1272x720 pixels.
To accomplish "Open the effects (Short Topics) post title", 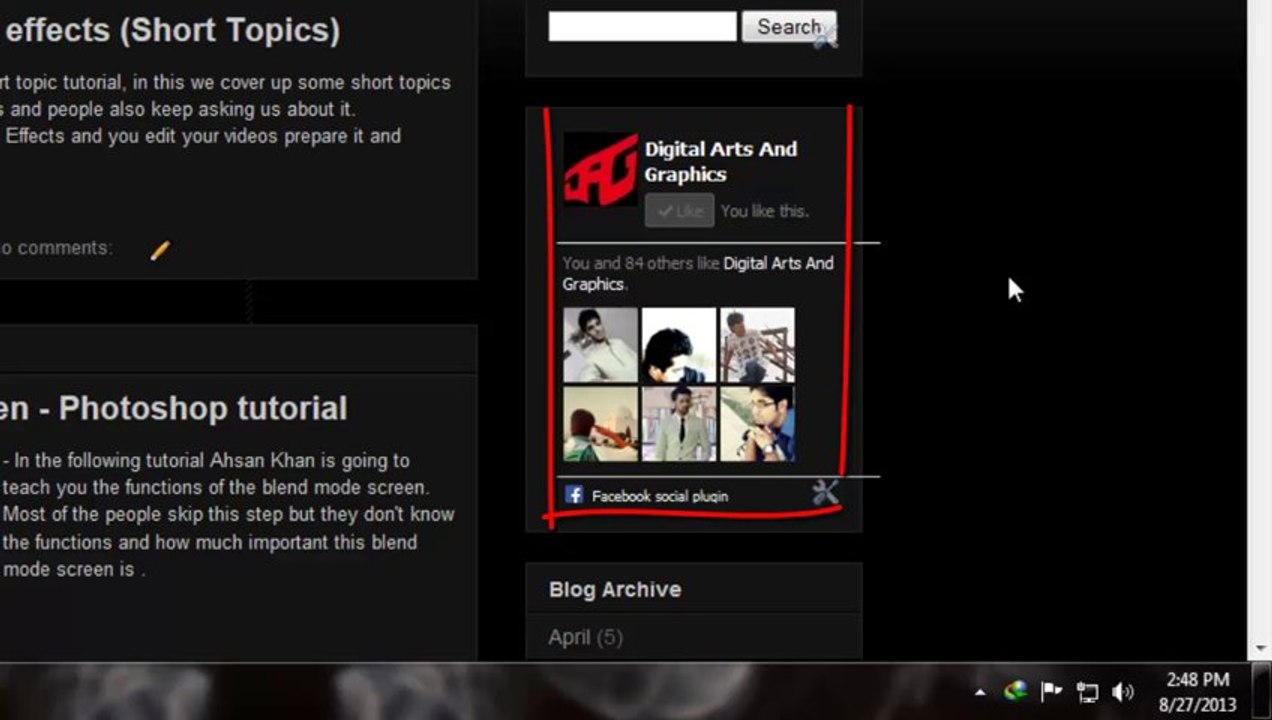I will click(172, 30).
